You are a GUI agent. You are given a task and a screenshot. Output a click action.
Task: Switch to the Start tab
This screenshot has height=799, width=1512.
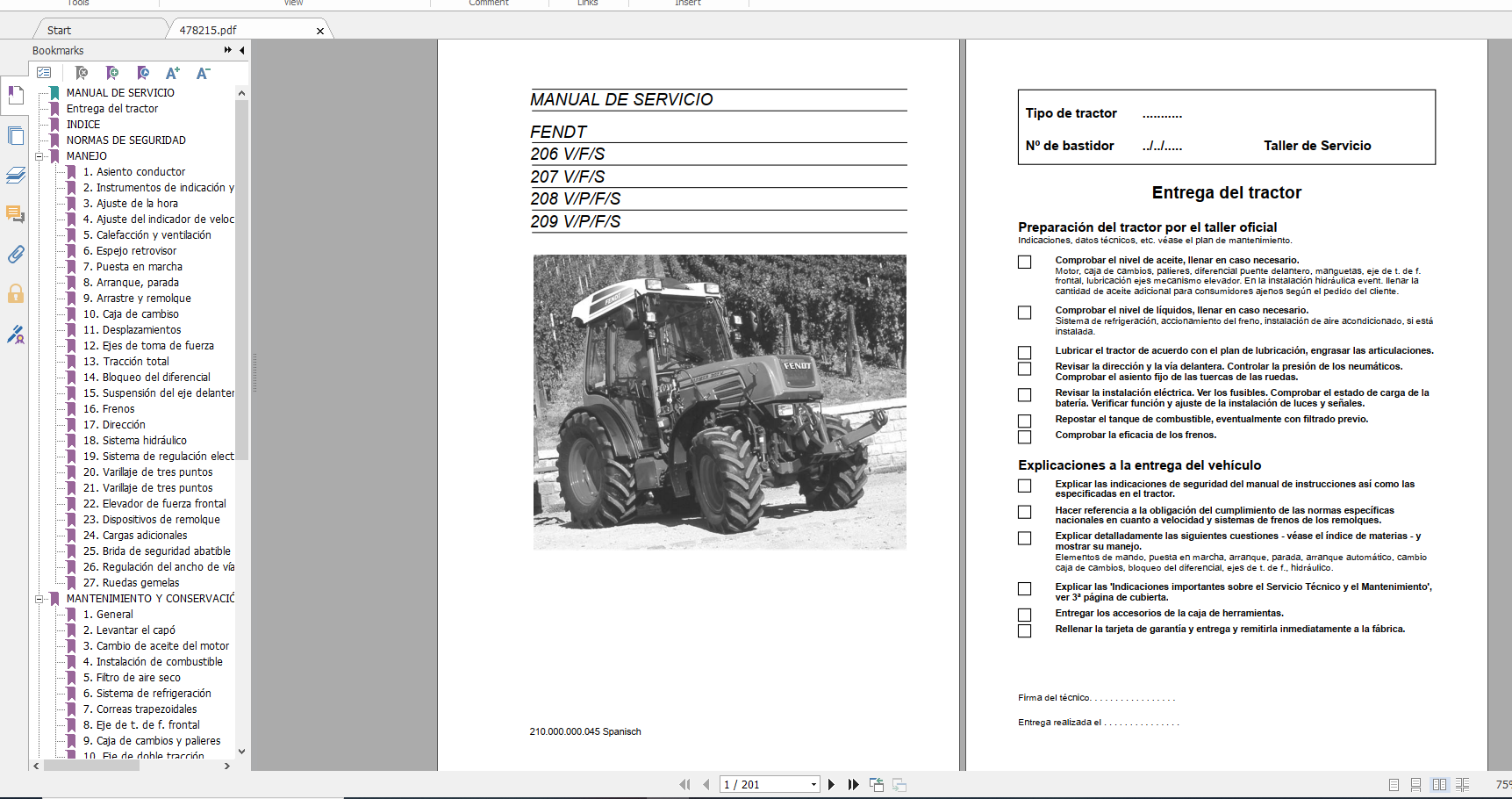60,30
